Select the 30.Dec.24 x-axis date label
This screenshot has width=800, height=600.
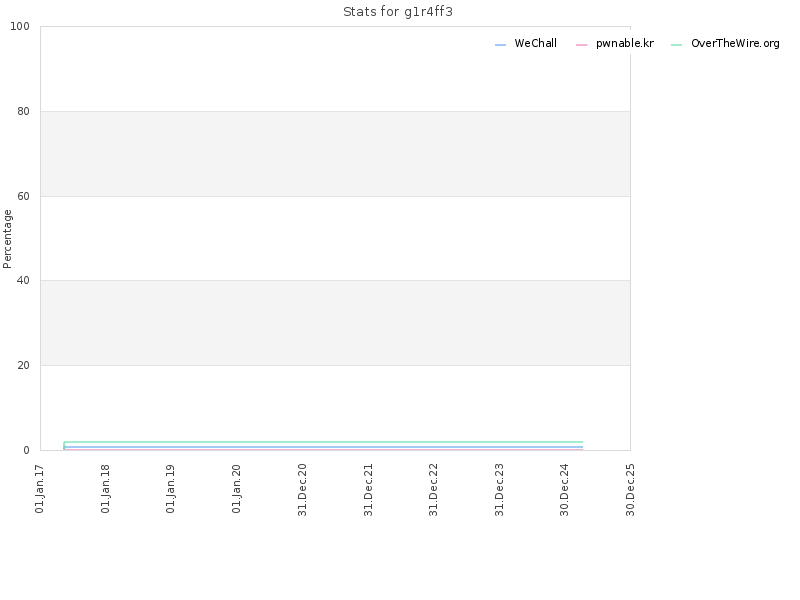click(564, 490)
